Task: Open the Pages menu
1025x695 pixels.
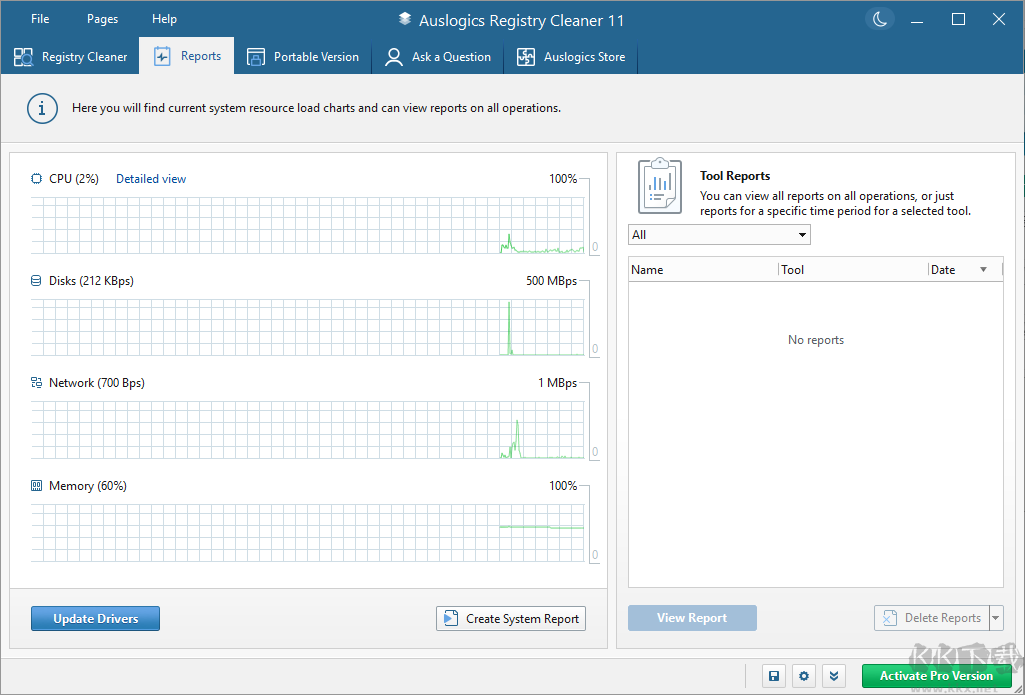Action: [x=103, y=19]
